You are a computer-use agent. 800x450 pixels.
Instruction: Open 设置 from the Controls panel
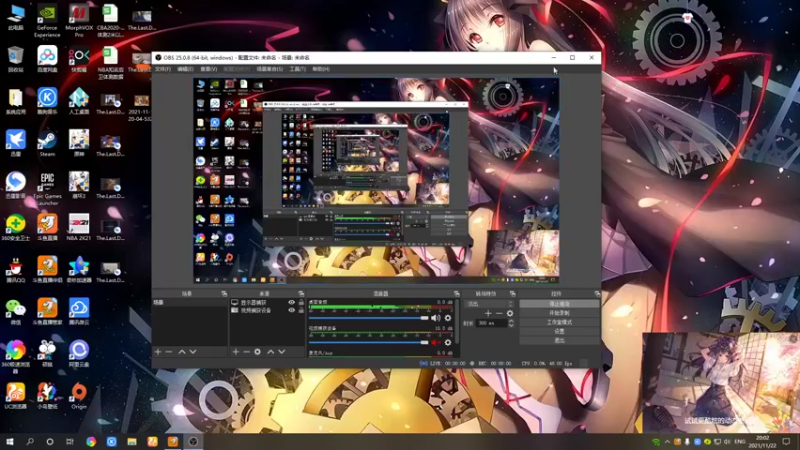click(559, 331)
